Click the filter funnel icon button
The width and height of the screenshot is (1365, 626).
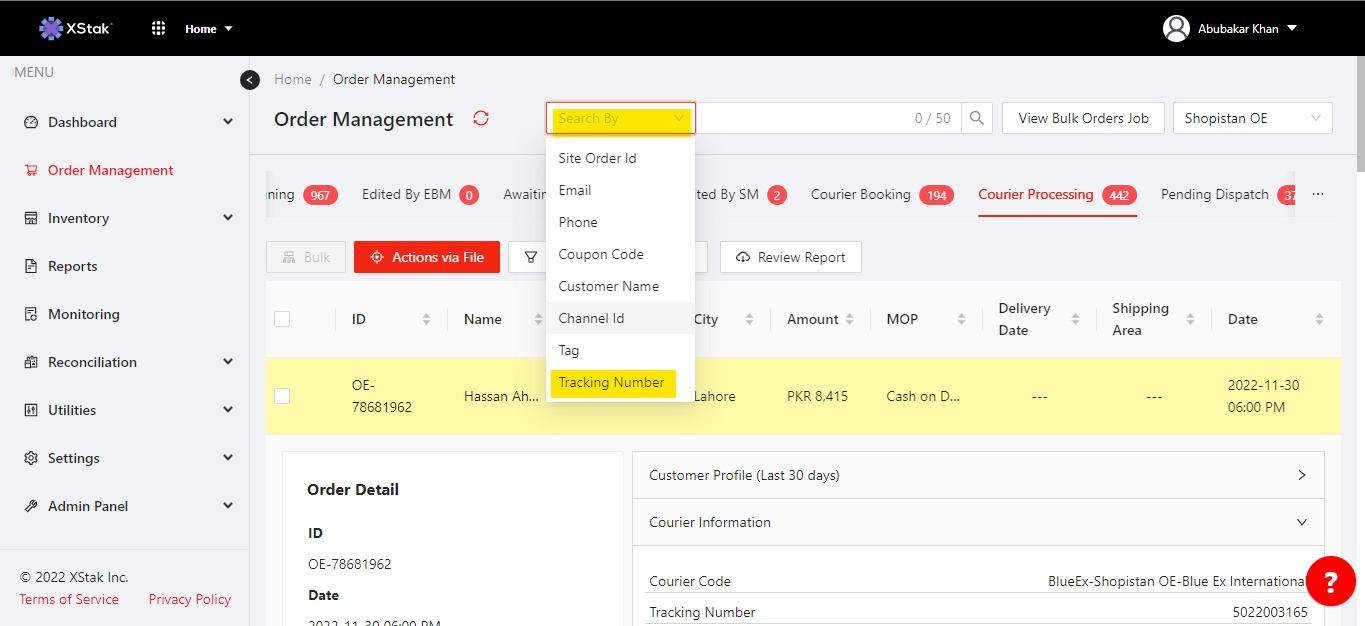coord(530,257)
